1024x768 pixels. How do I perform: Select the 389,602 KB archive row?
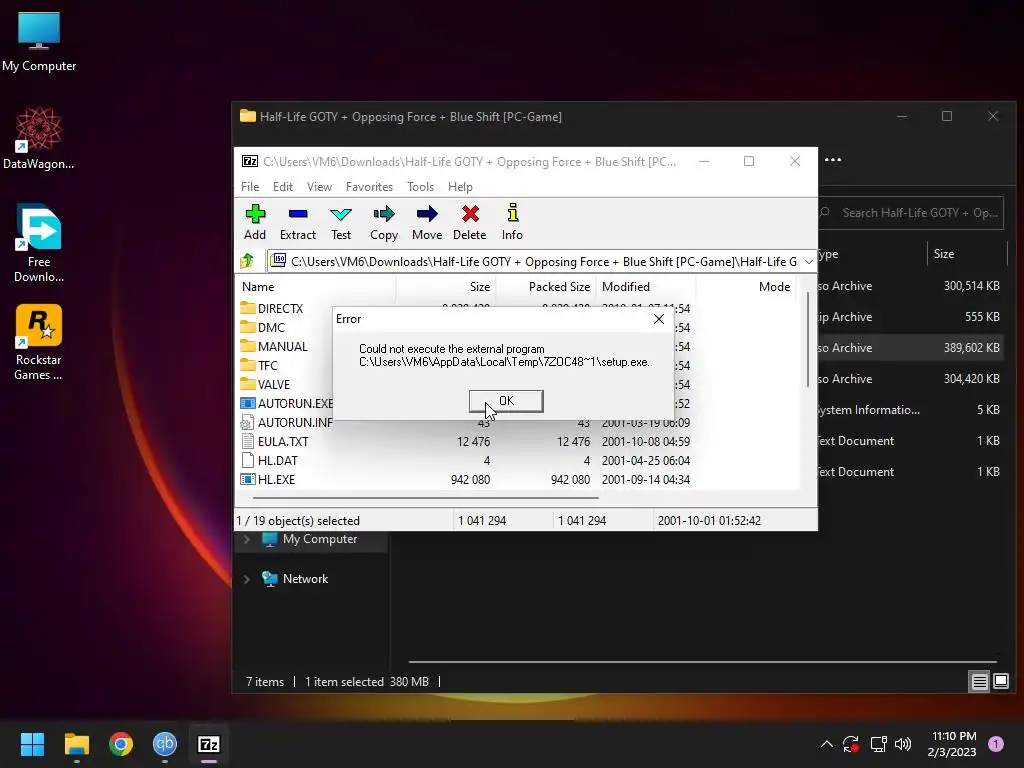click(910, 348)
